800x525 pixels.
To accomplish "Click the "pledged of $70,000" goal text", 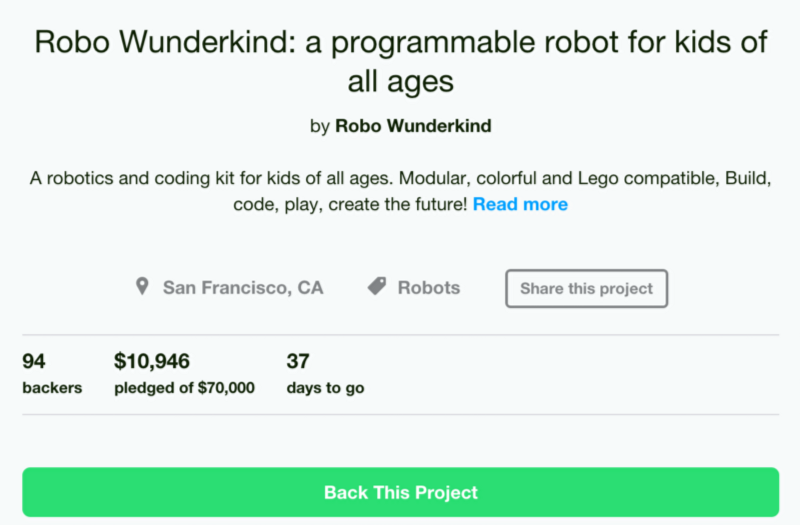I will click(184, 388).
